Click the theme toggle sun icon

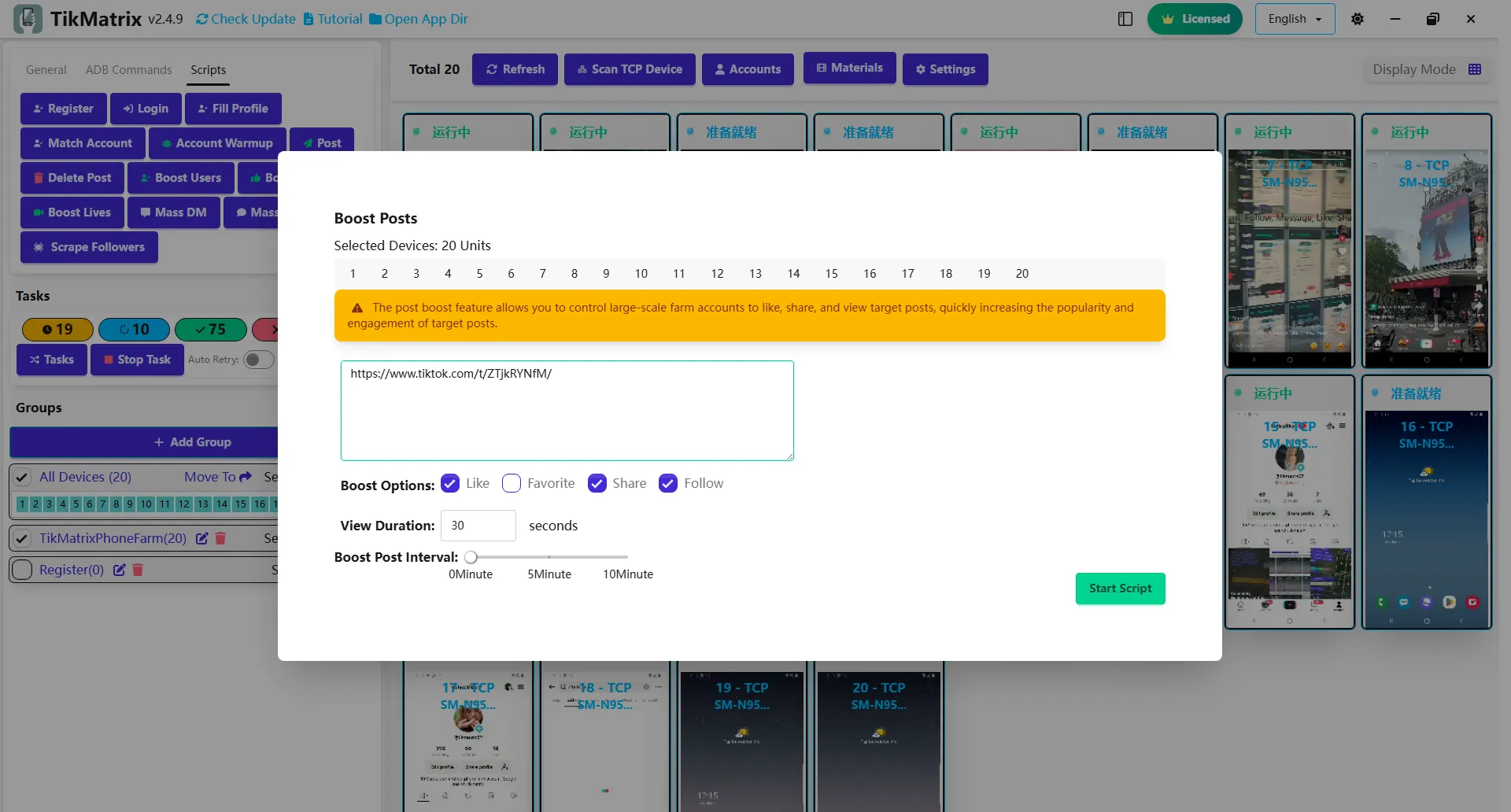click(1358, 19)
